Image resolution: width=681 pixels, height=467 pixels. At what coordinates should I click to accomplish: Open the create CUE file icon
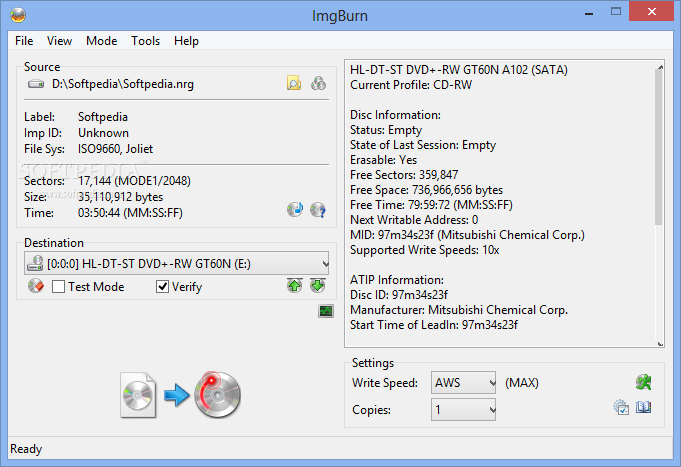point(318,83)
